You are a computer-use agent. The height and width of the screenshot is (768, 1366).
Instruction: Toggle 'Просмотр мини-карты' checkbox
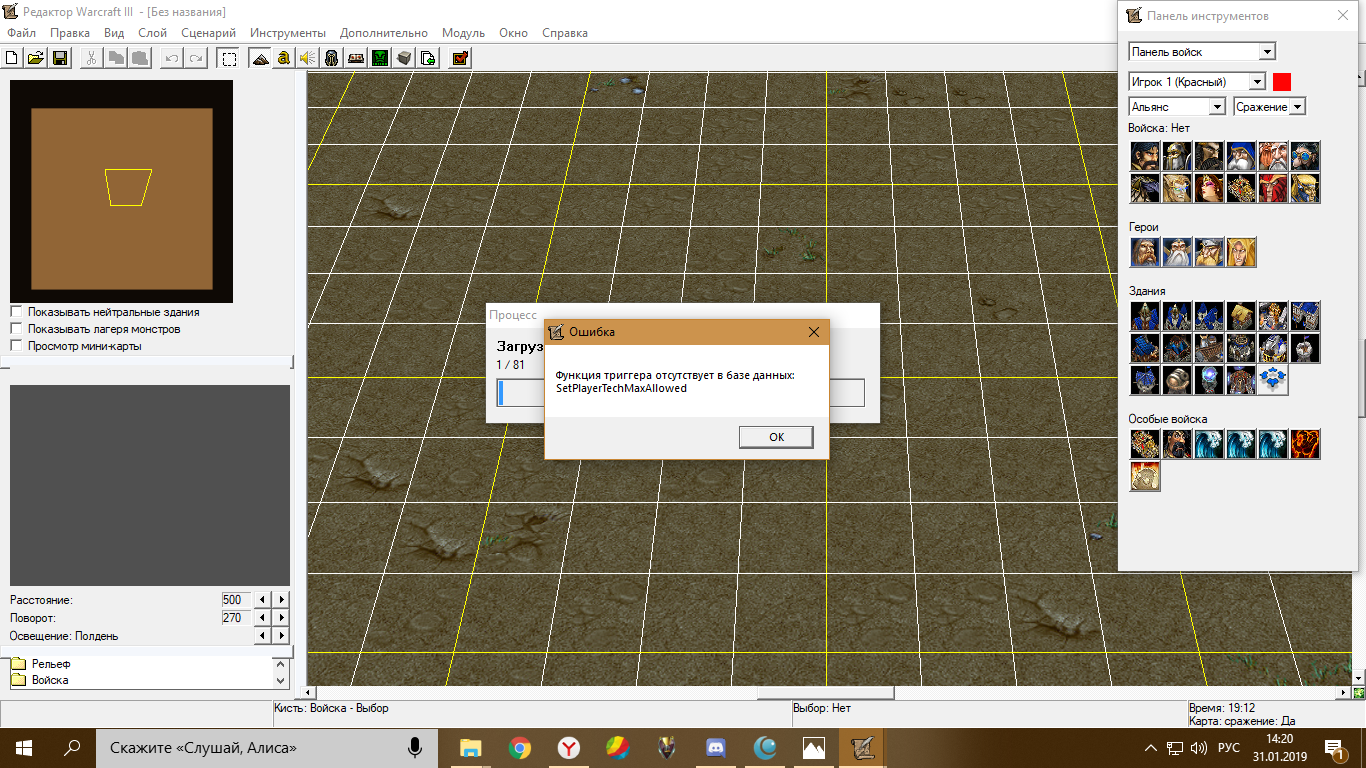coord(16,346)
